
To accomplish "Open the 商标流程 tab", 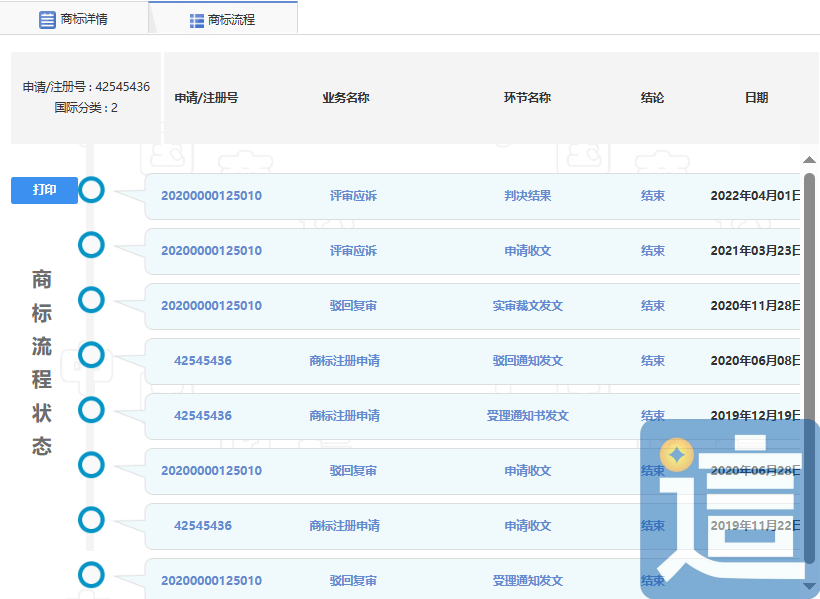I will click(x=223, y=19).
